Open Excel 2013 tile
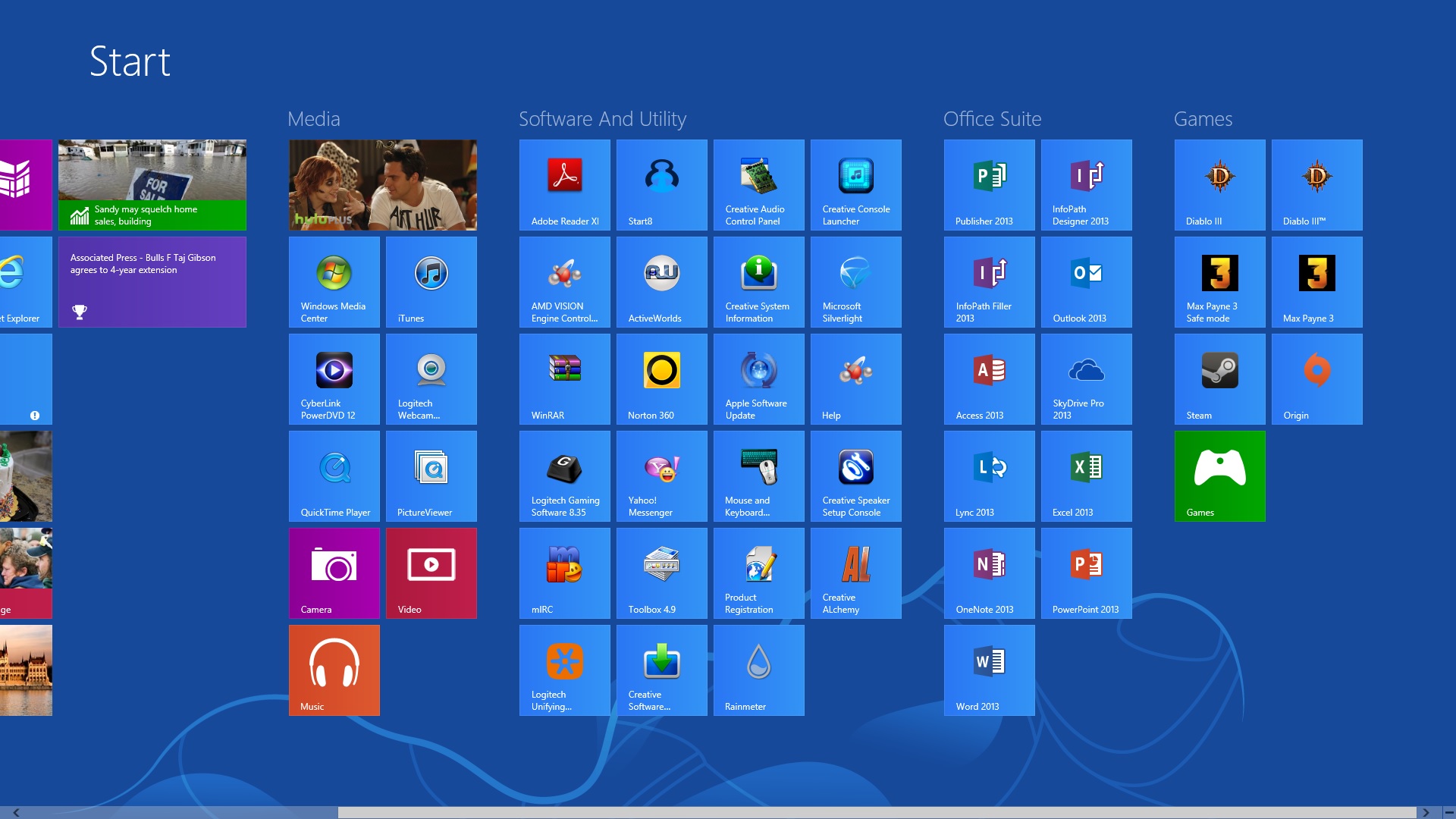1456x819 pixels. point(1086,475)
